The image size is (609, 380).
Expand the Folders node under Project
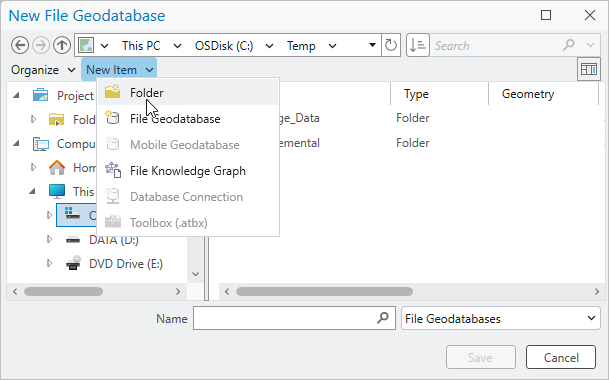[33, 119]
